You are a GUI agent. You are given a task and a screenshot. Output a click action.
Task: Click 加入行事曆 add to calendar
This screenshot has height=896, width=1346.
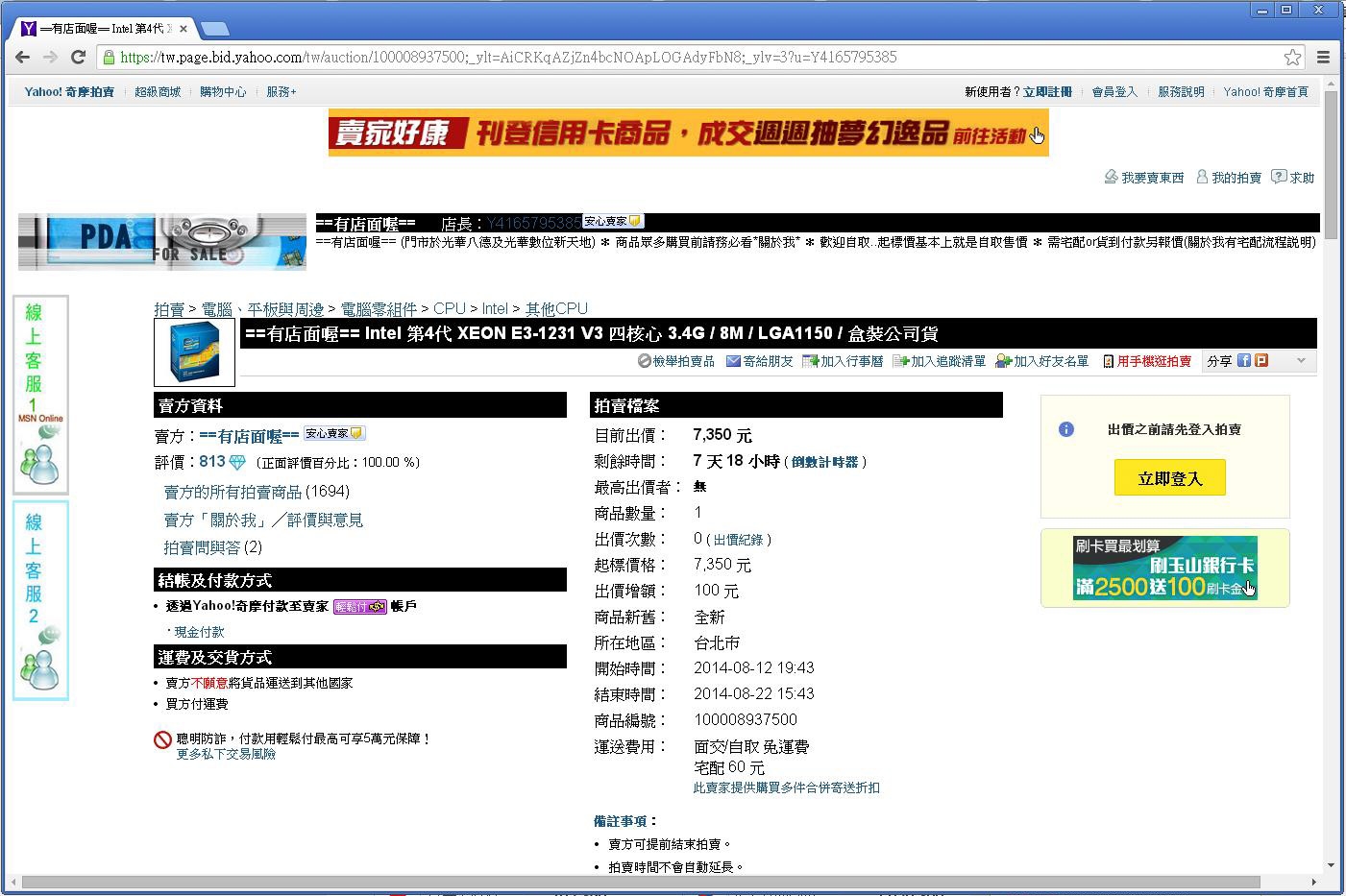(843, 361)
